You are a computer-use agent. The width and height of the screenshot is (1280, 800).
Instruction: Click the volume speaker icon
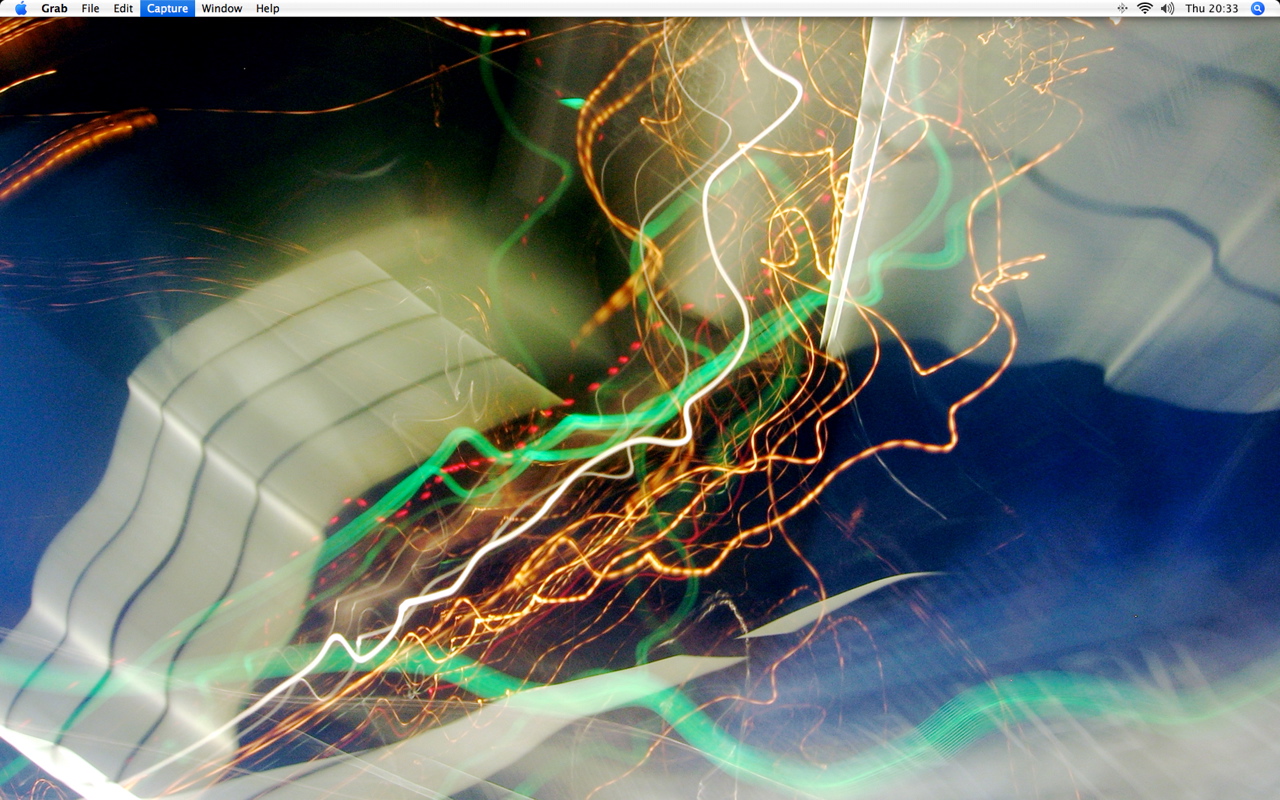(1167, 8)
